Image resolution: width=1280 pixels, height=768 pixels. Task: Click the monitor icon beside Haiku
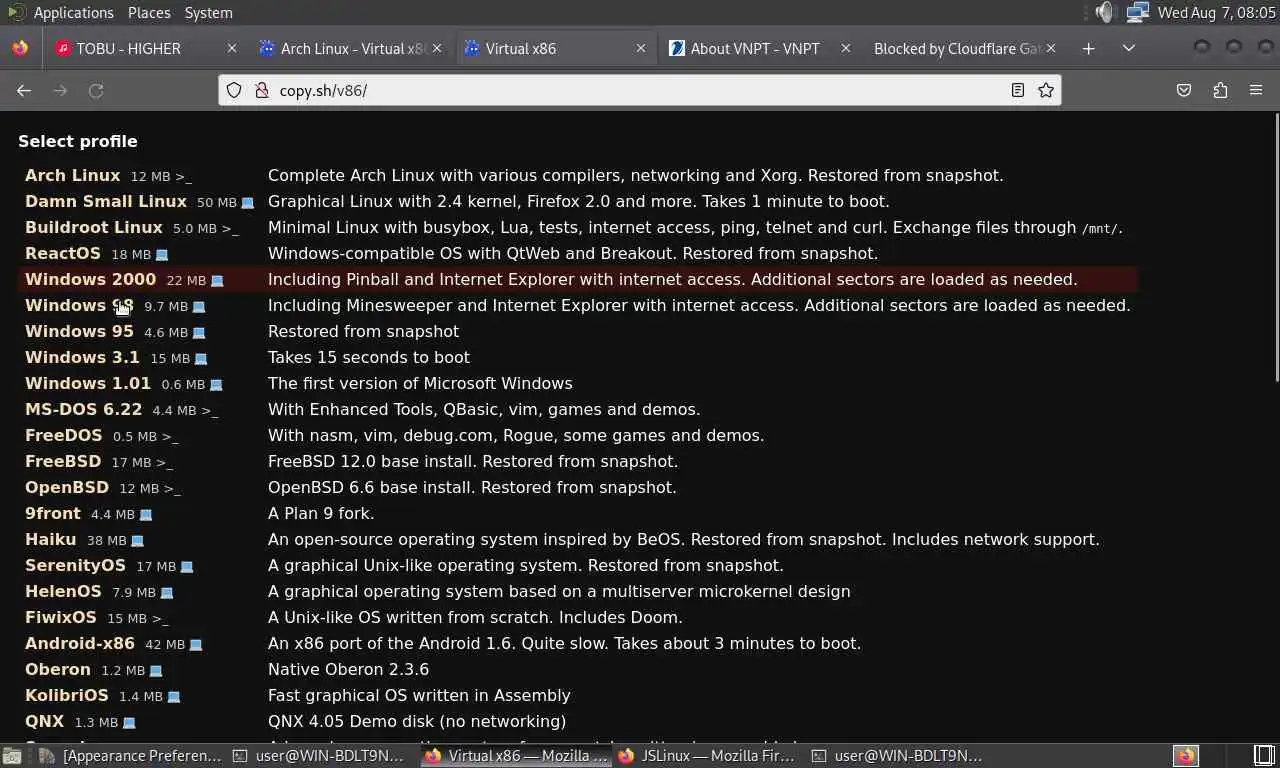click(138, 541)
